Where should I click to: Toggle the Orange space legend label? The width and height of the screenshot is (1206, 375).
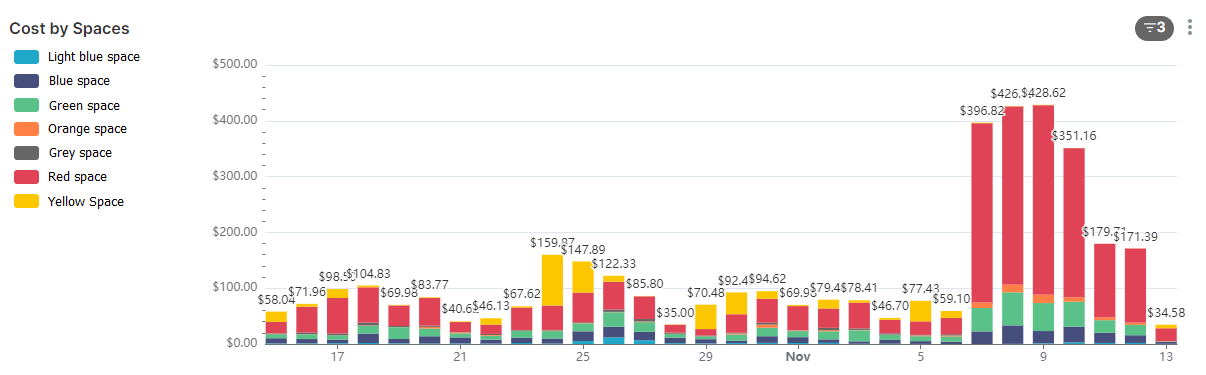(87, 129)
